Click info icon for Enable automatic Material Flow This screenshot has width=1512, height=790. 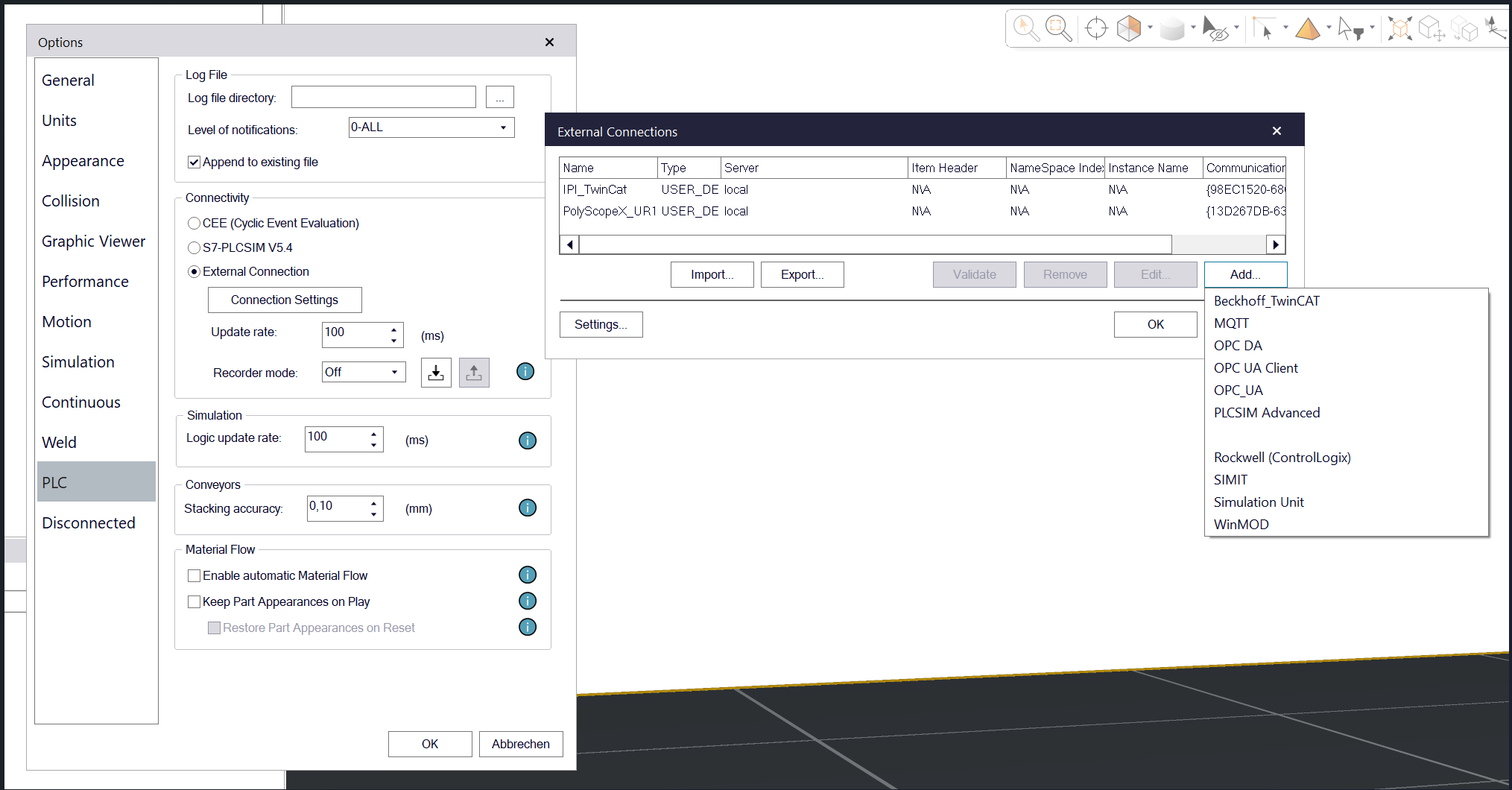tap(528, 575)
